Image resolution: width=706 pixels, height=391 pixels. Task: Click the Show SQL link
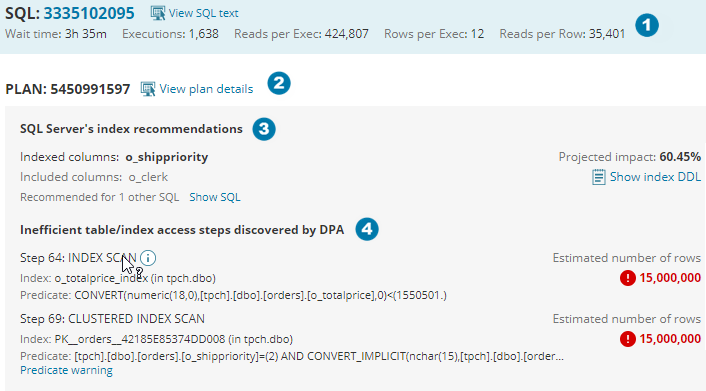click(x=215, y=197)
